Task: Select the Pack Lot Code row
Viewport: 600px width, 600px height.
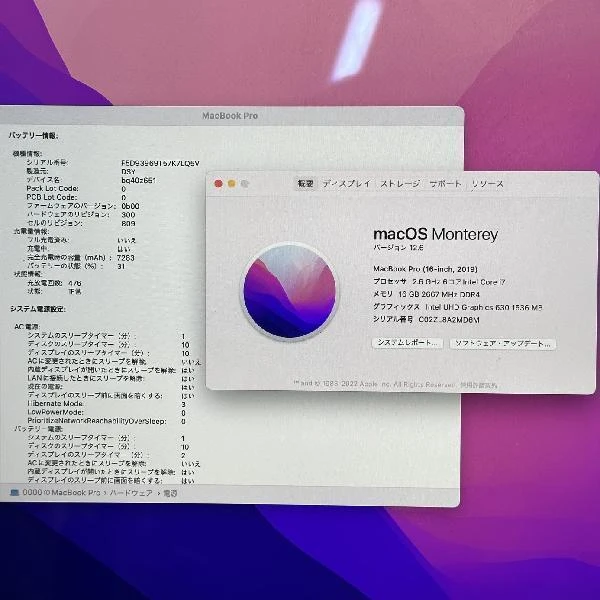Action: (x=76, y=189)
